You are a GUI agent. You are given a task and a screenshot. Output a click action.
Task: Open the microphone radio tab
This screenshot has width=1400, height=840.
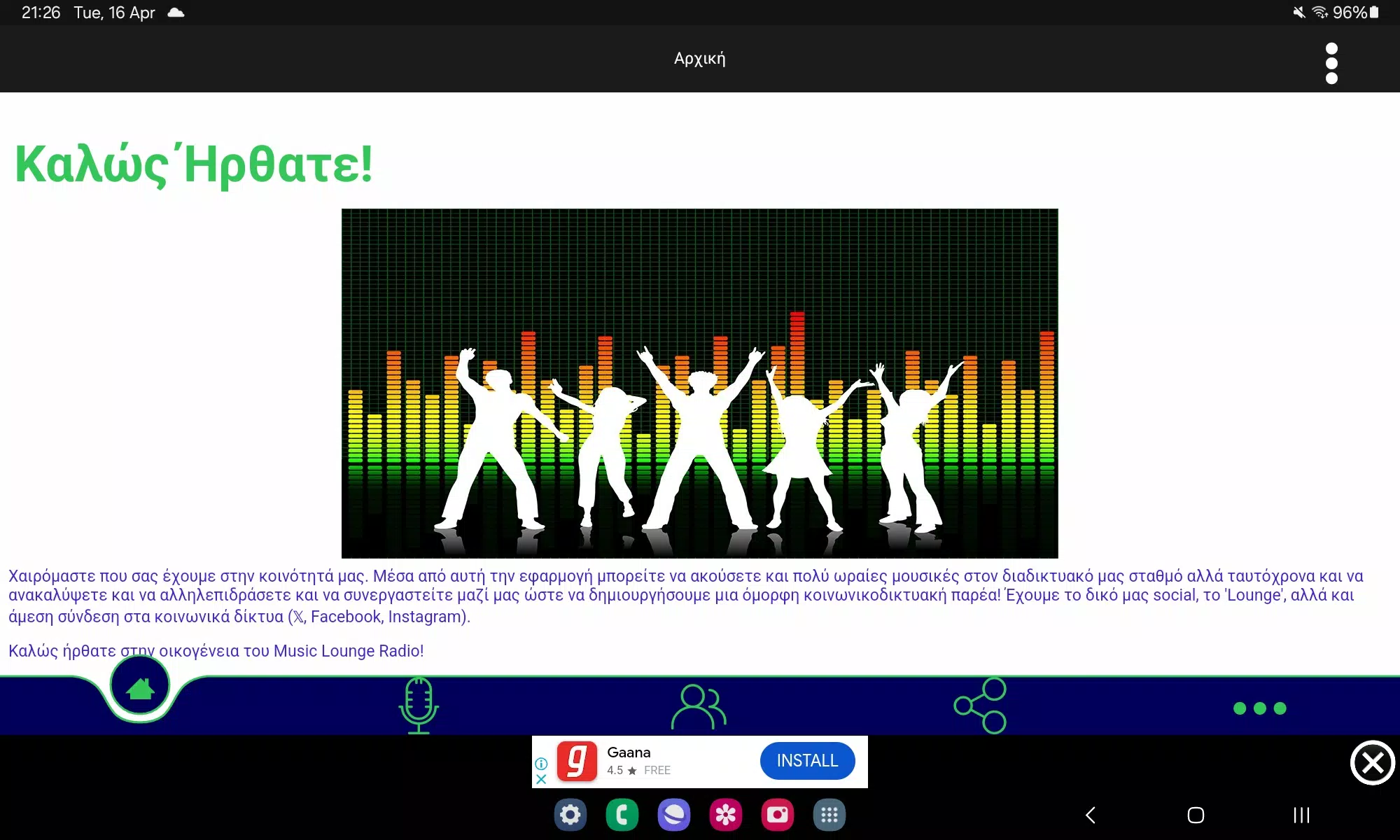point(419,705)
